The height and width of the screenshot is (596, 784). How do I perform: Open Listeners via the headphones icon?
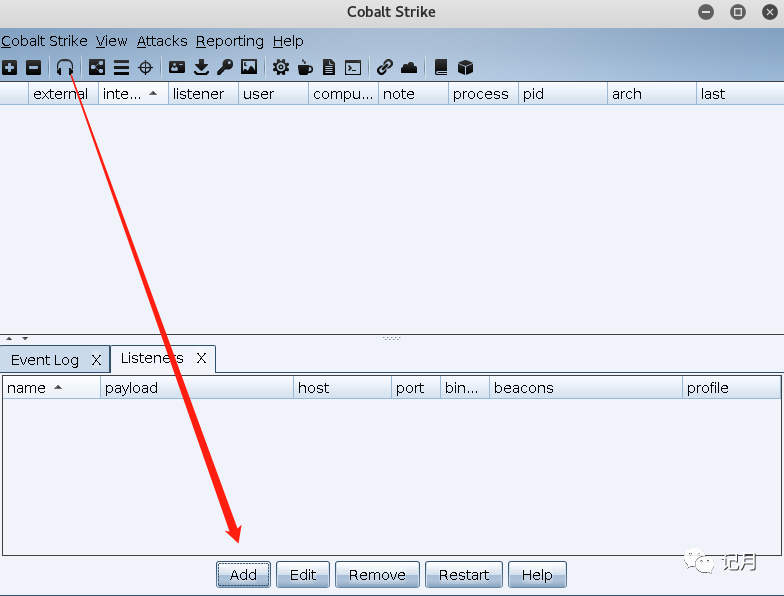click(x=65, y=67)
